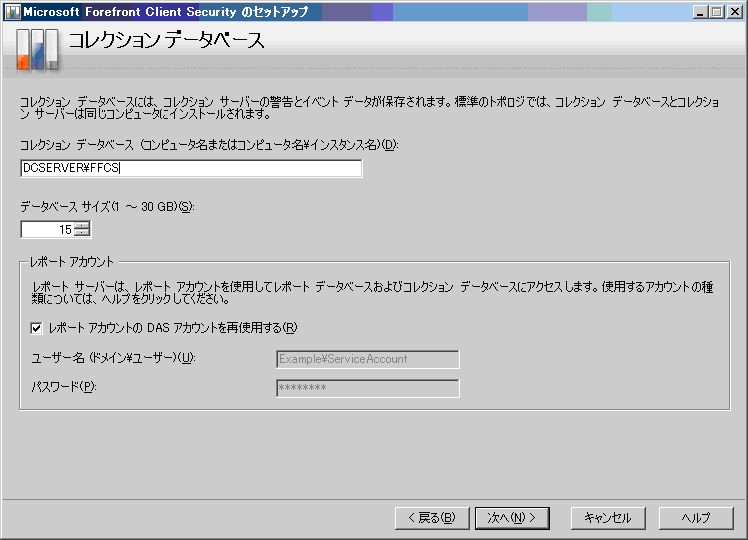This screenshot has height=540, width=748.
Task: Minimize the setup window
Action: coord(700,12)
